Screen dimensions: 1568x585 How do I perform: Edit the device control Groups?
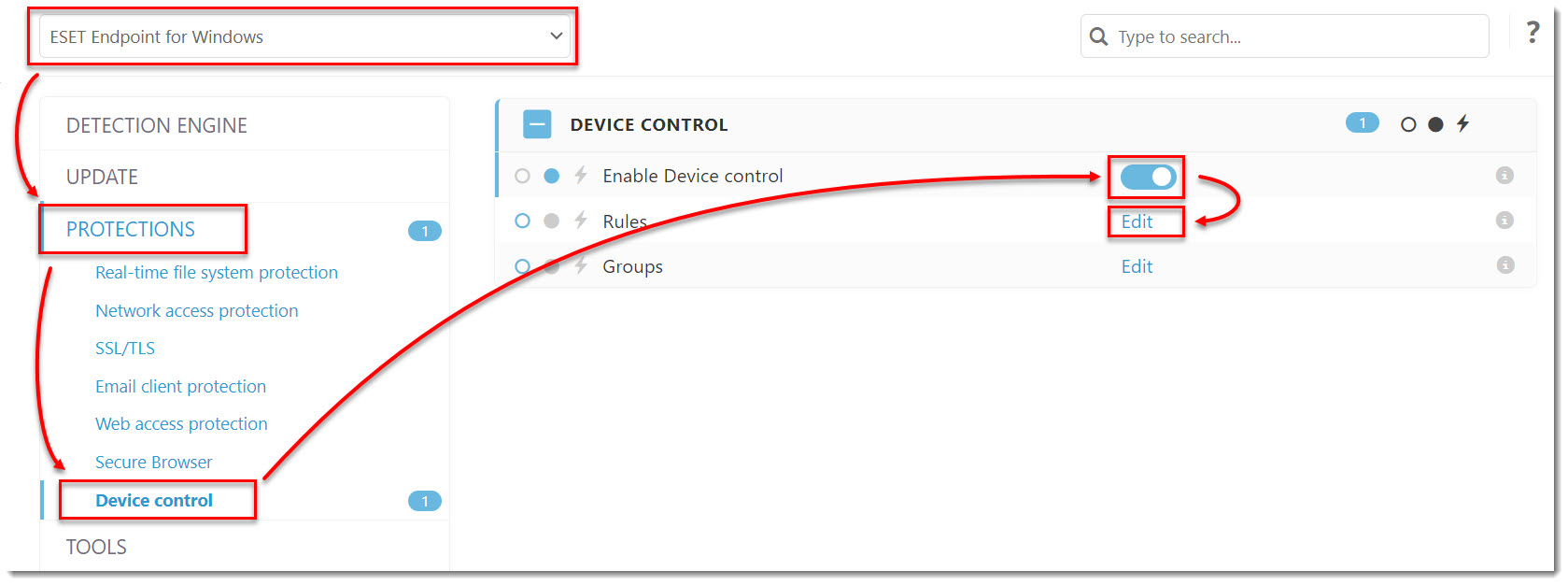click(x=1137, y=266)
